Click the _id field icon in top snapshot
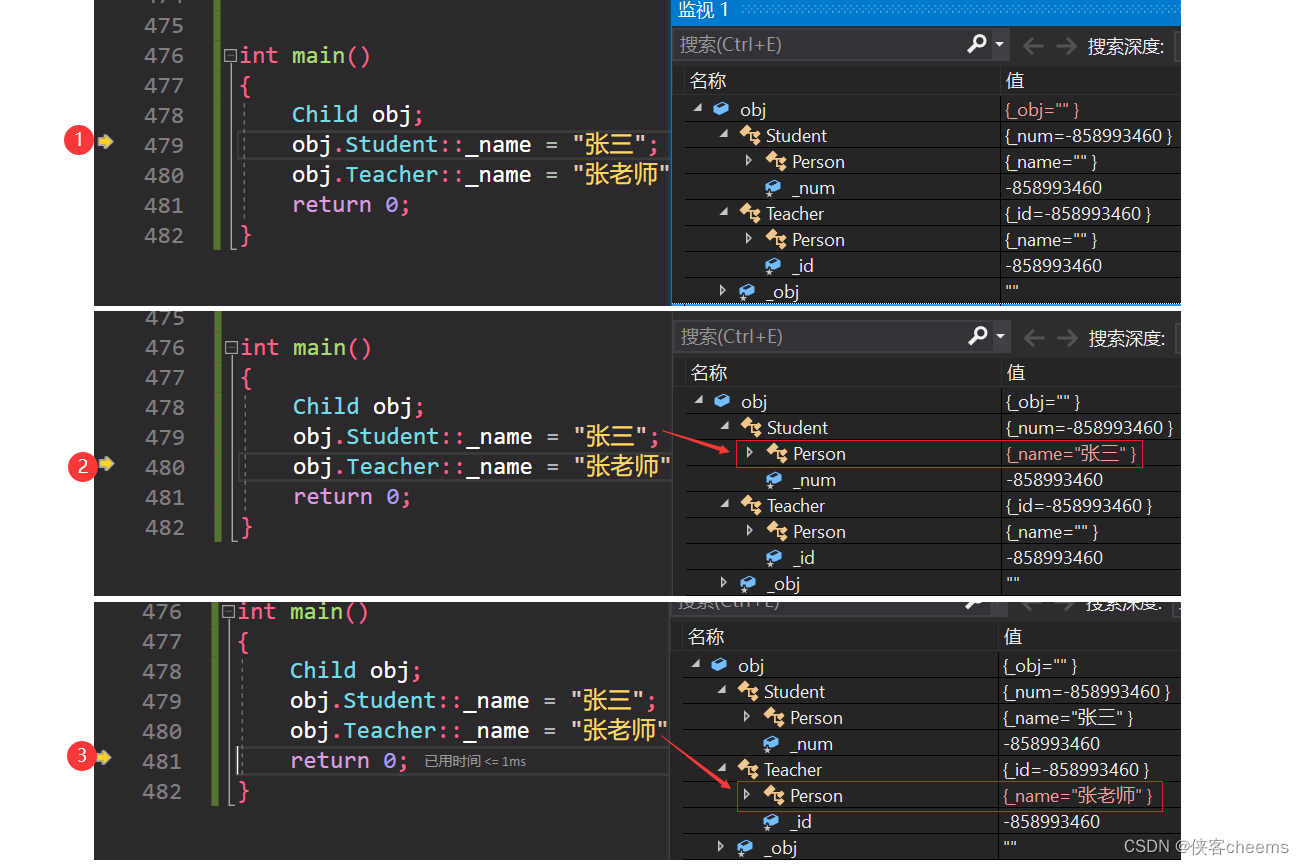This screenshot has width=1304, height=865. 773,265
